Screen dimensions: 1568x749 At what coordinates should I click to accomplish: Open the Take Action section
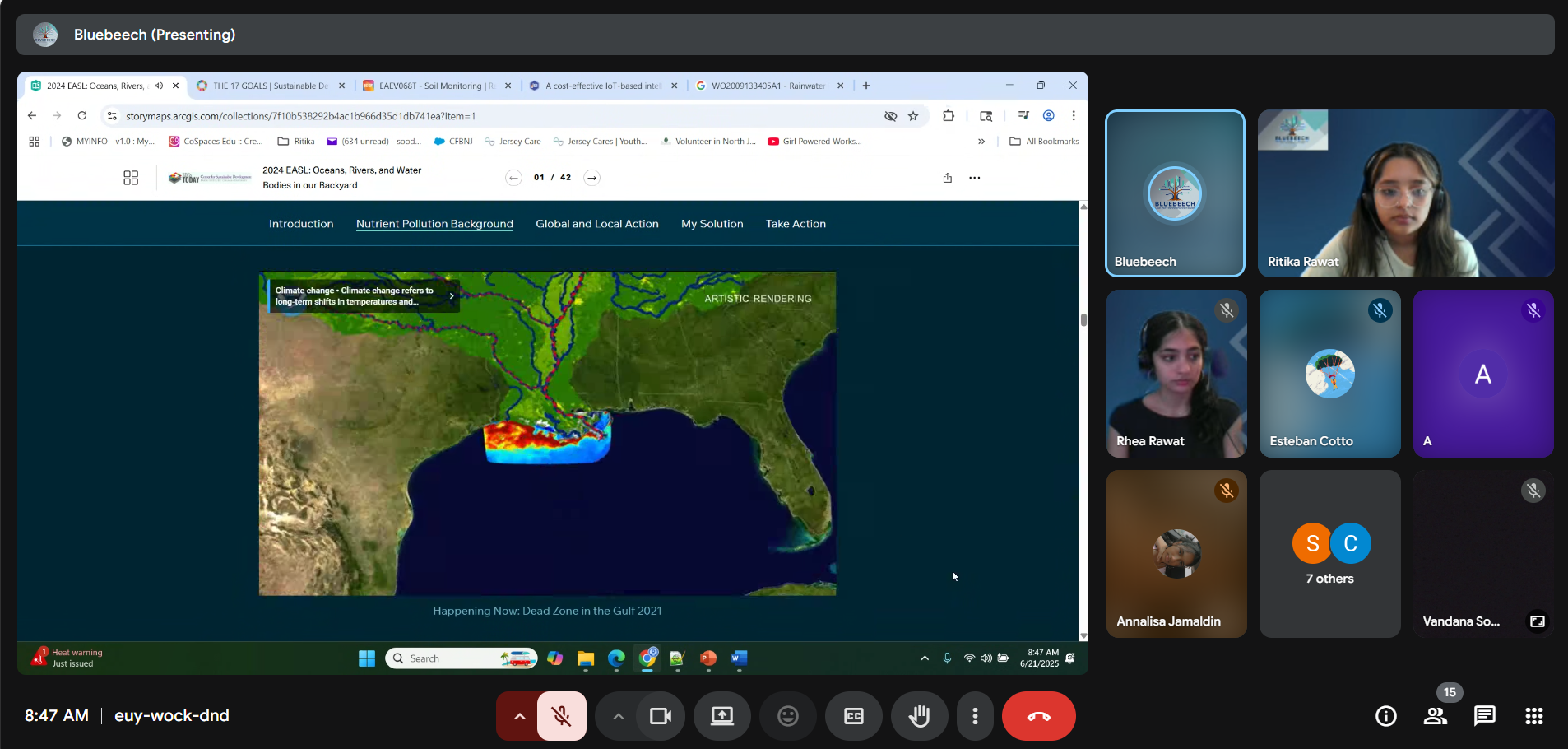(x=796, y=224)
